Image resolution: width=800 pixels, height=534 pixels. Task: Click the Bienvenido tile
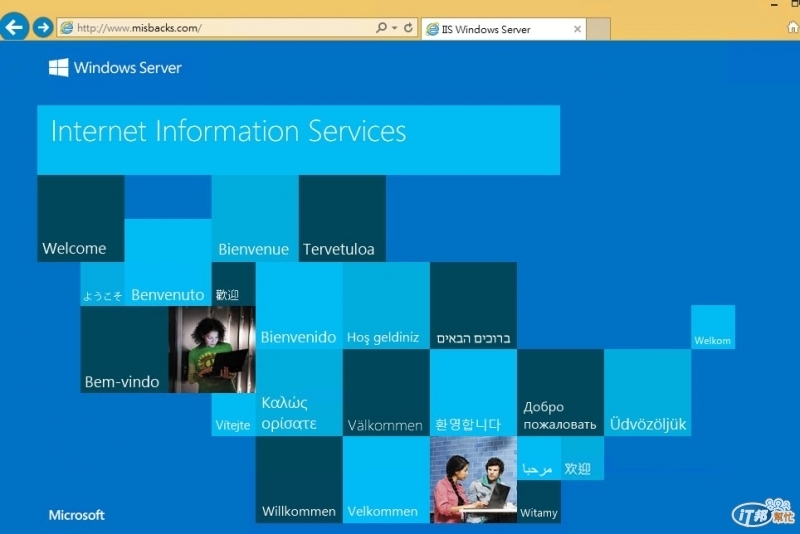(x=299, y=306)
